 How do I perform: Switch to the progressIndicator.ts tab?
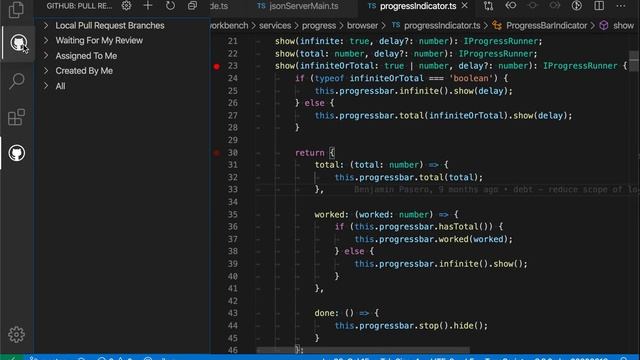click(418, 6)
